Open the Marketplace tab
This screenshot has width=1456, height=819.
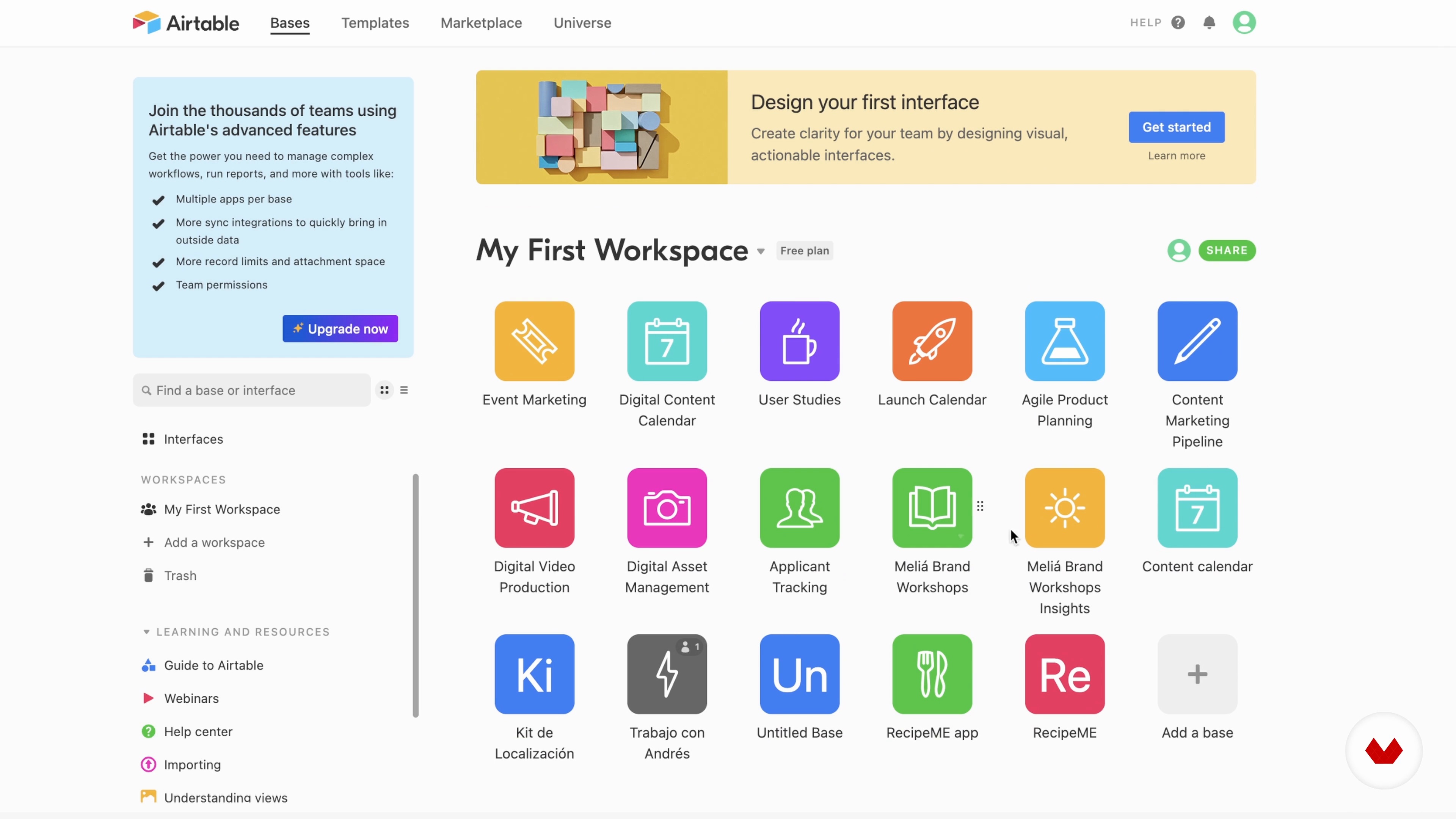[482, 23]
